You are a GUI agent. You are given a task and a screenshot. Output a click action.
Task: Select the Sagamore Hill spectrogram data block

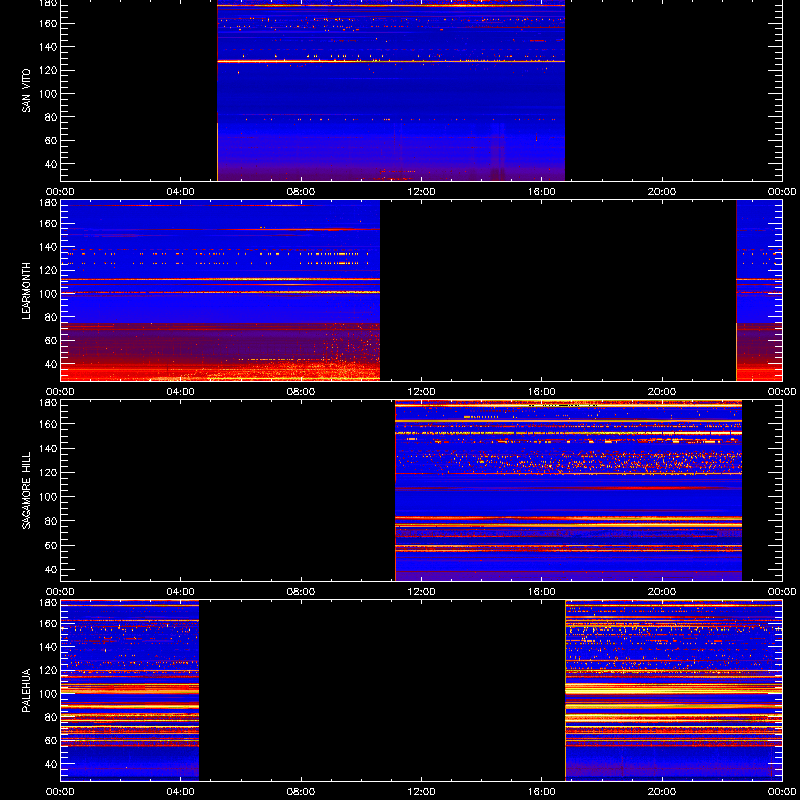click(568, 490)
